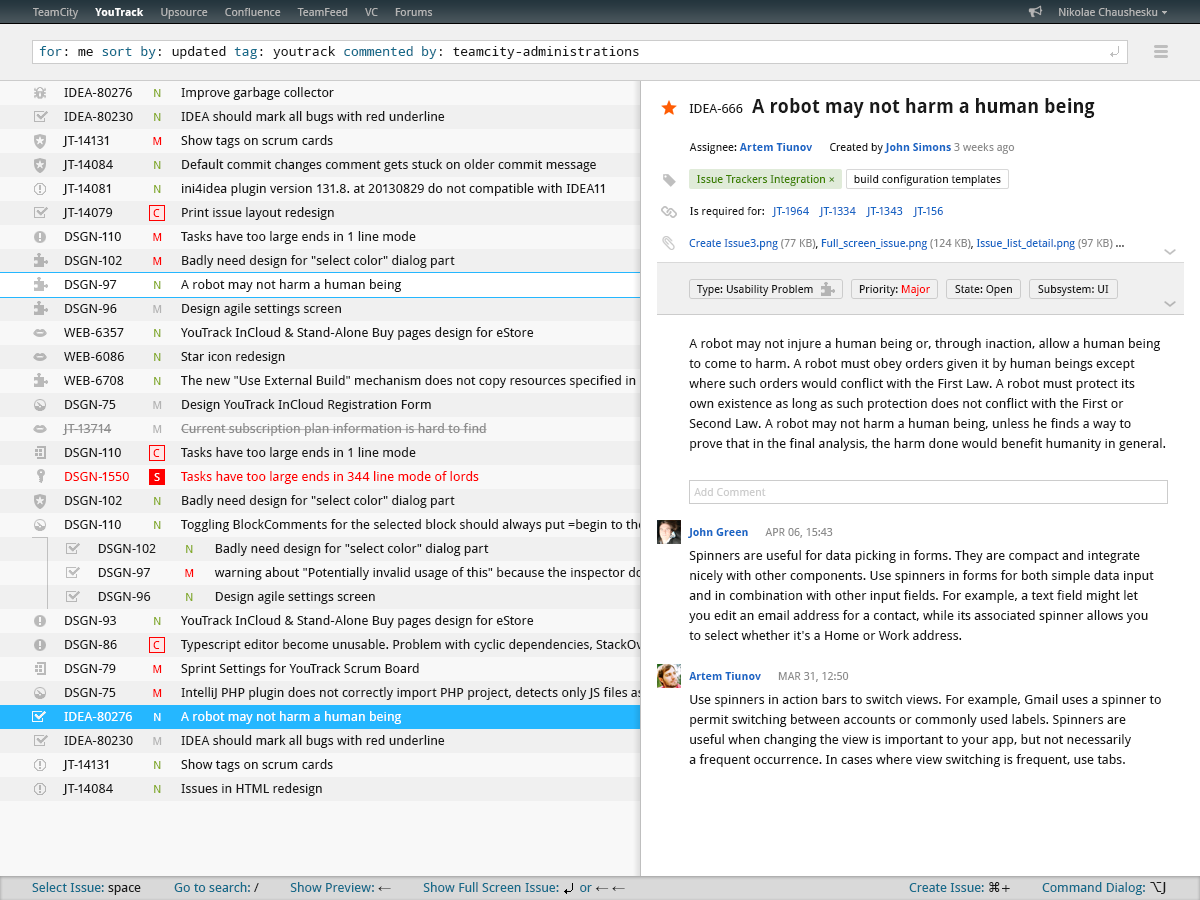Toggle checkbox beside IDEA should mark all bugs IDEA-80230 M

click(x=40, y=740)
